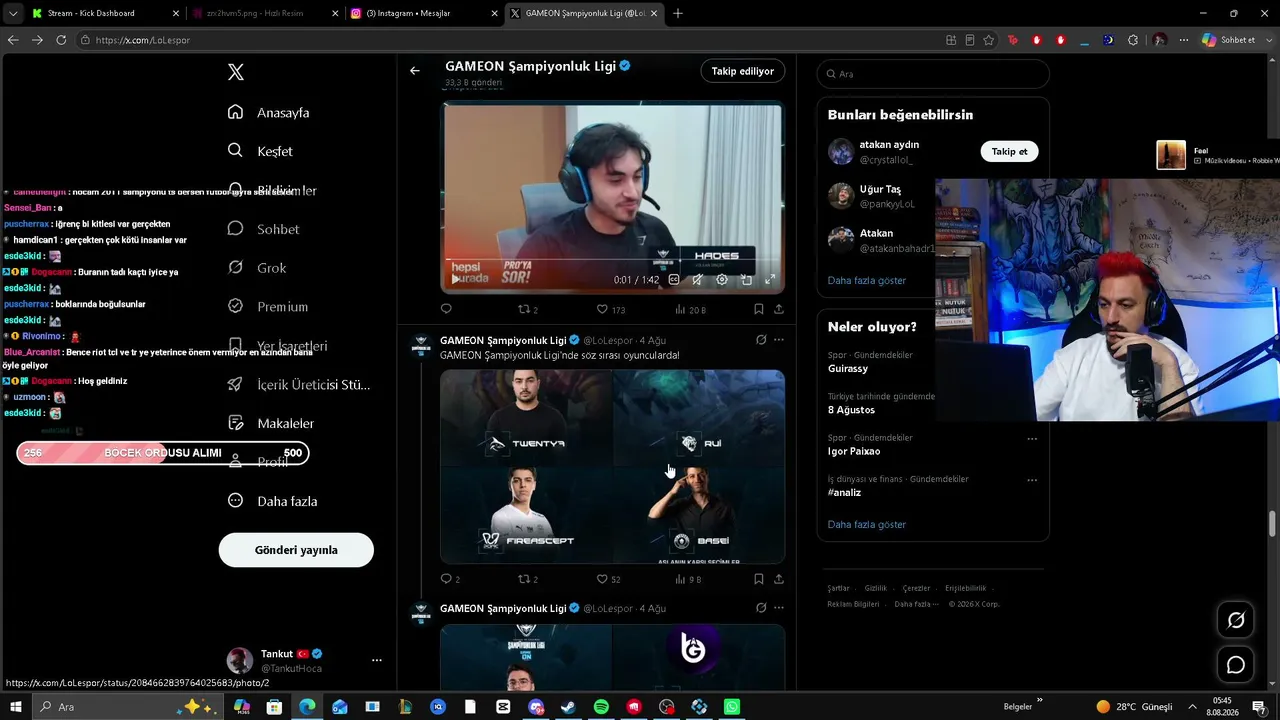Open browser settings and more menu
This screenshot has height=720, width=1280.
tap(1184, 40)
